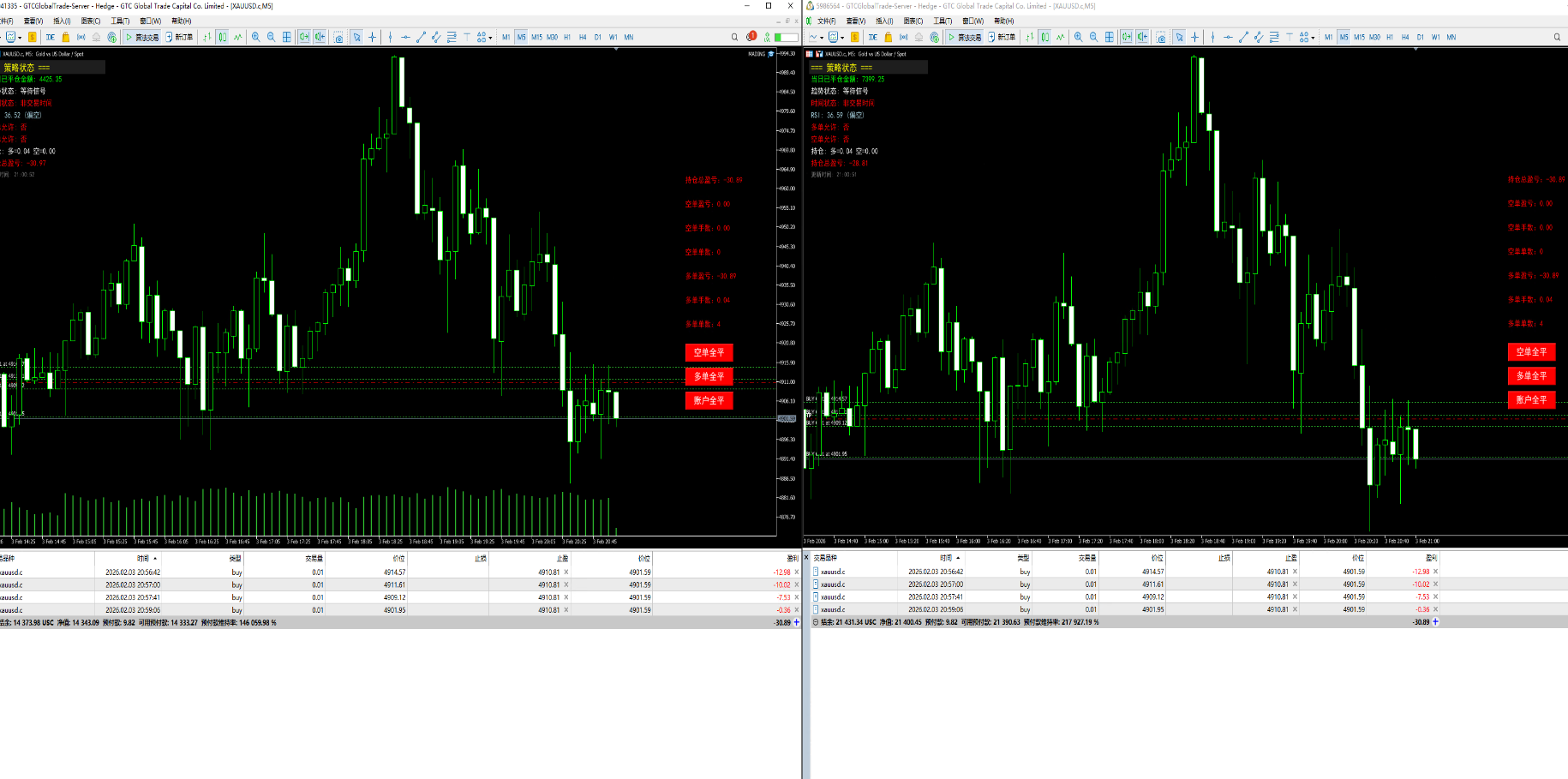1568x779 pixels.
Task: Open 工具(T) menu in right window
Action: tap(943, 21)
